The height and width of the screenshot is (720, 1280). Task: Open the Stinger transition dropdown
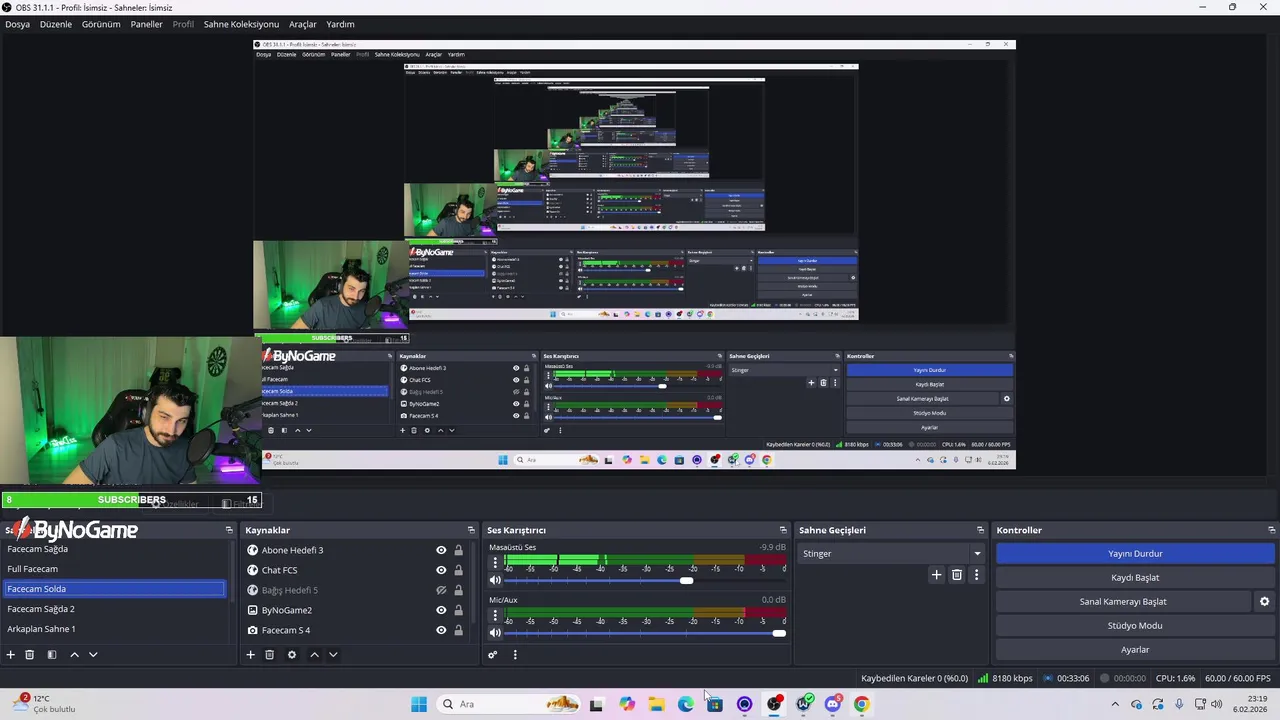(x=891, y=553)
